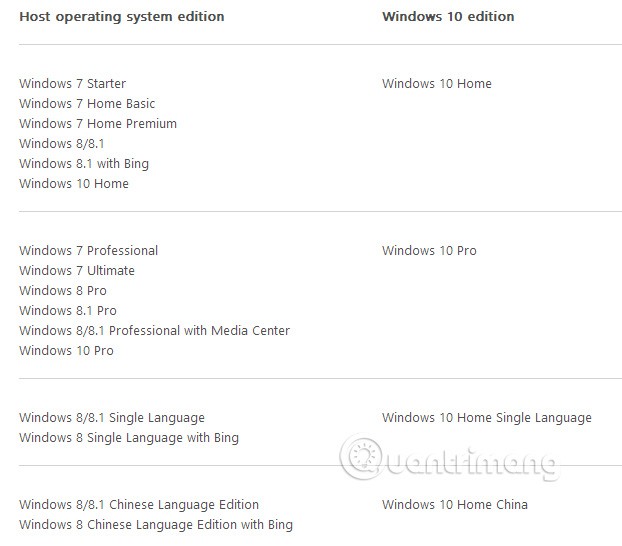Click Windows 8/8.1 Chinese Language Edition entry
622x546 pixels.
pyautogui.click(x=139, y=505)
